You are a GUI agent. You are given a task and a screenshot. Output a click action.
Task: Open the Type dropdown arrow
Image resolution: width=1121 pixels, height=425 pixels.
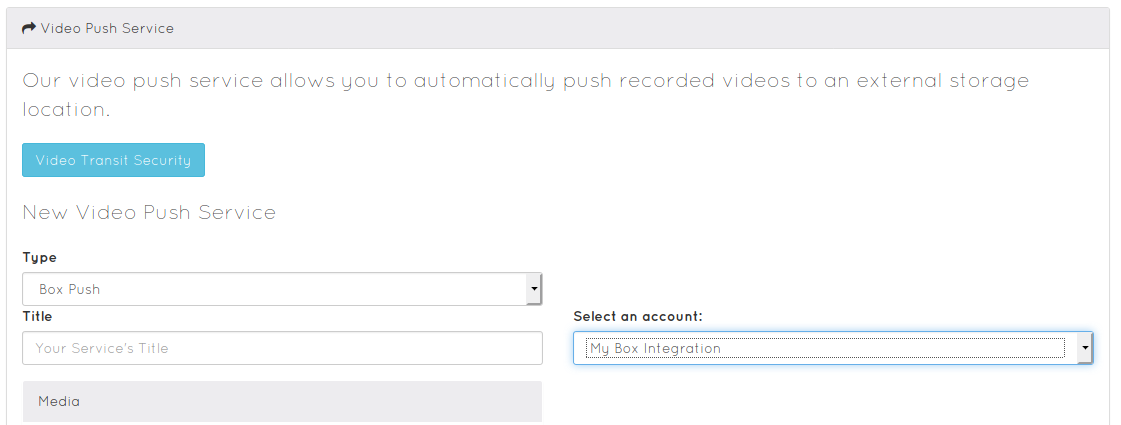click(x=533, y=289)
